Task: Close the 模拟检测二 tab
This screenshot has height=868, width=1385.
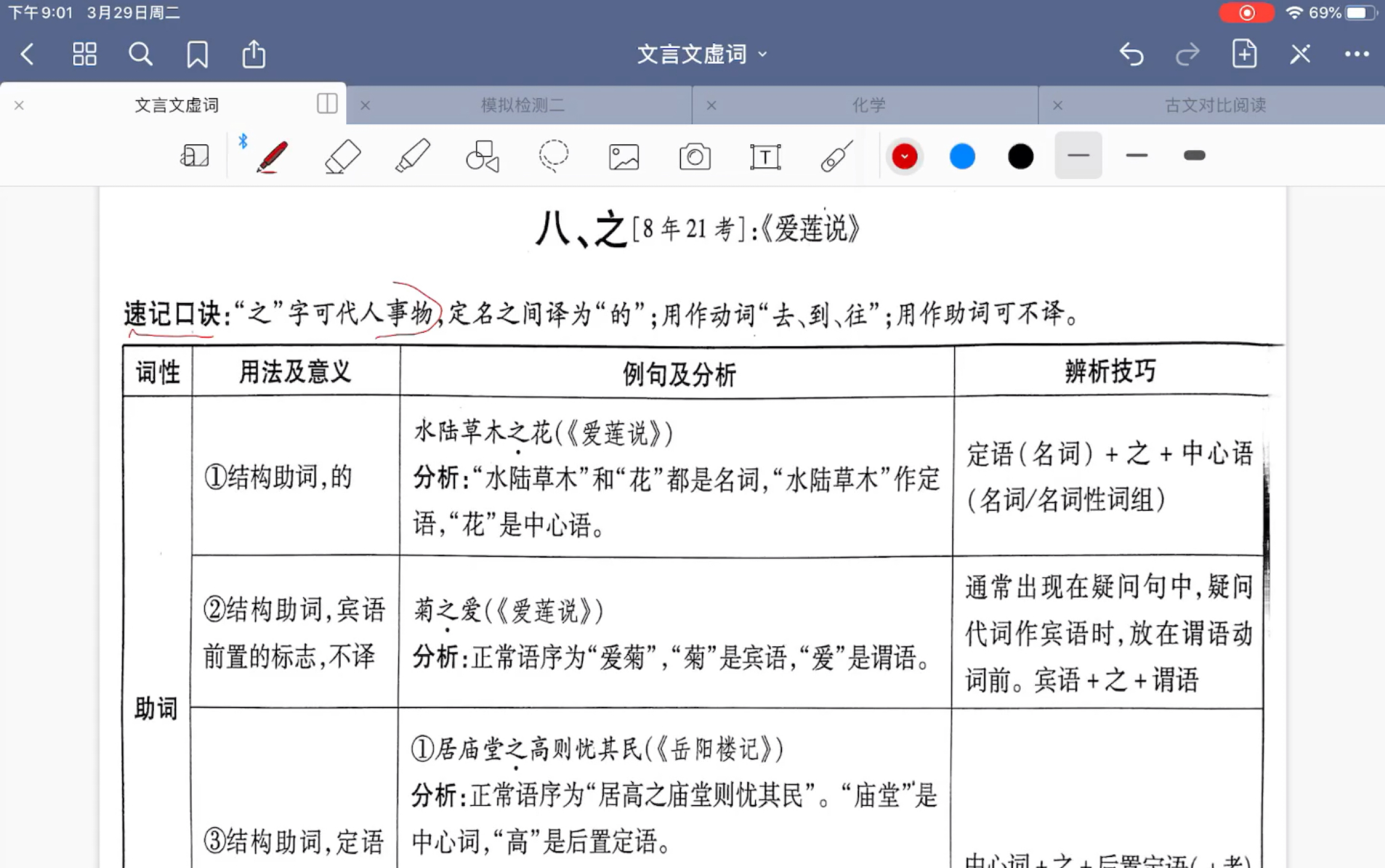Action: (365, 106)
